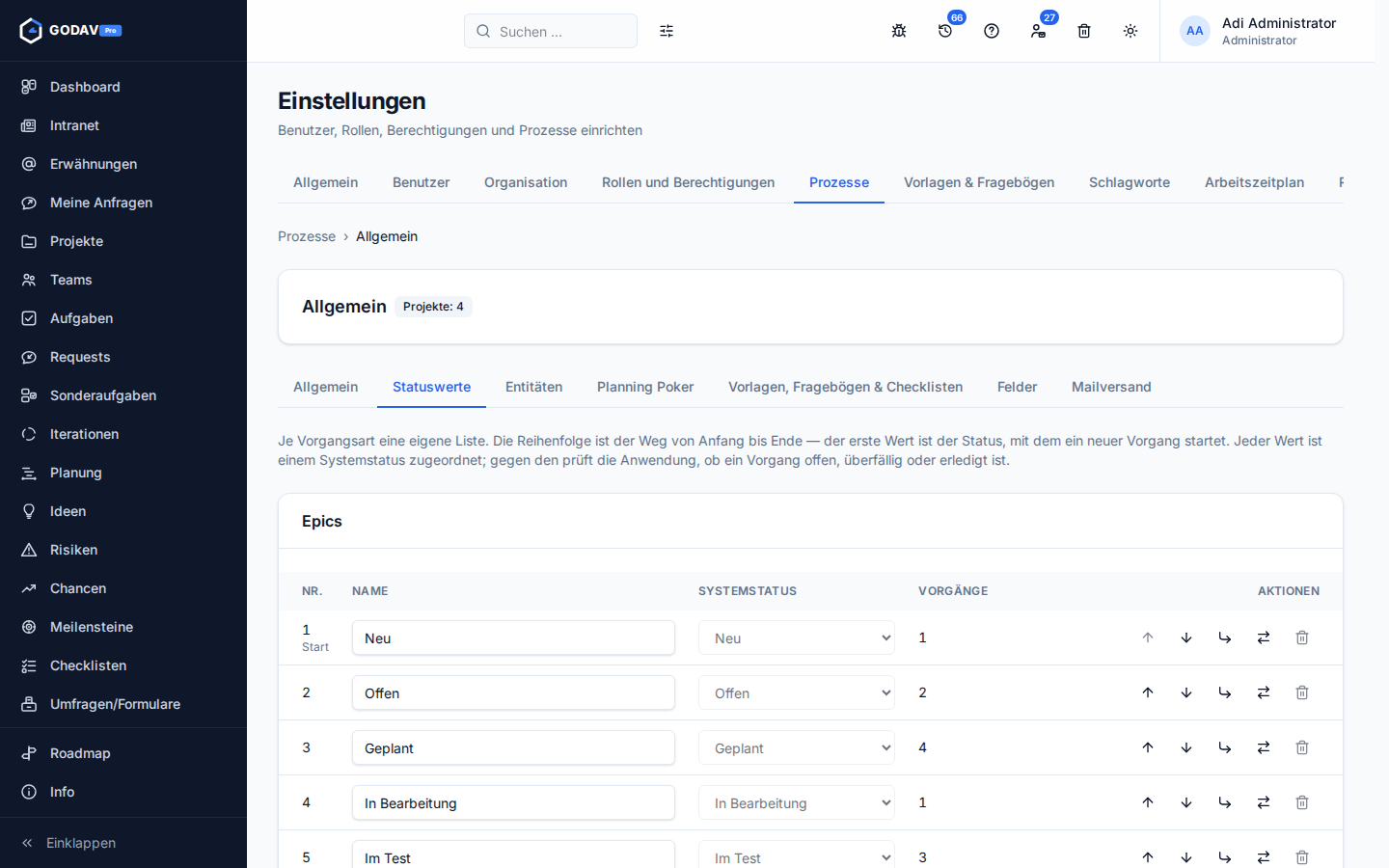This screenshot has width=1389, height=868.
Task: Move 'In Bearbeitung' row up
Action: [1148, 802]
